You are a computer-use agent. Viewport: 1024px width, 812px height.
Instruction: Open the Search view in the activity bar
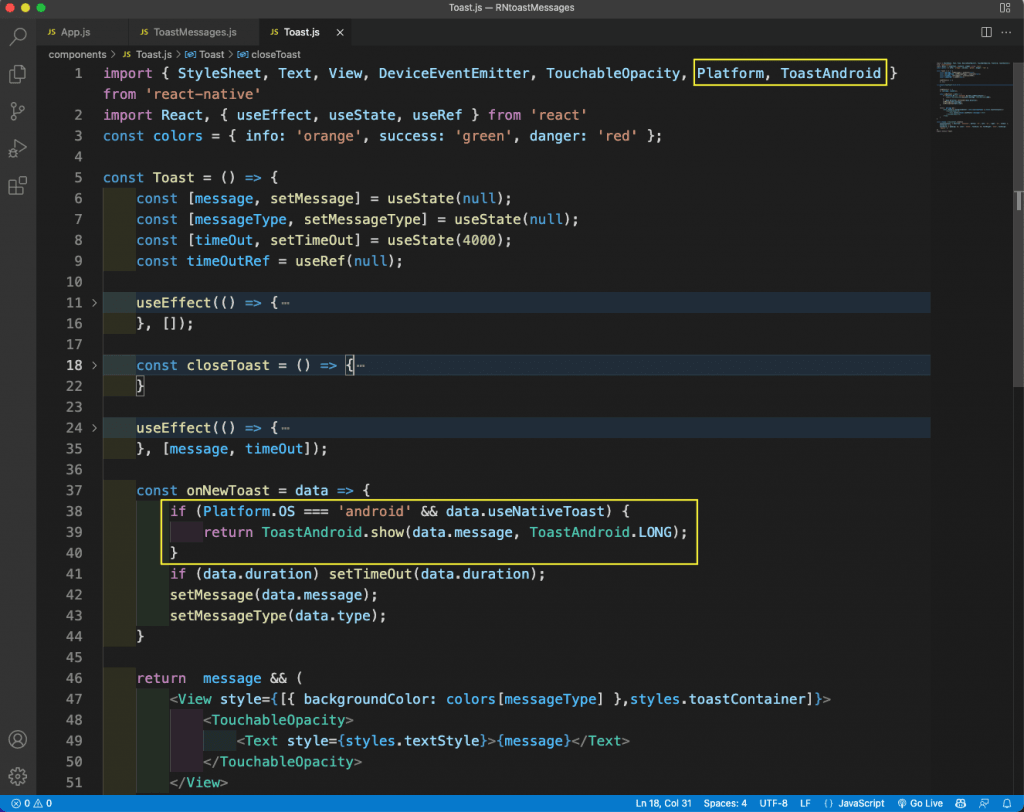coord(17,37)
